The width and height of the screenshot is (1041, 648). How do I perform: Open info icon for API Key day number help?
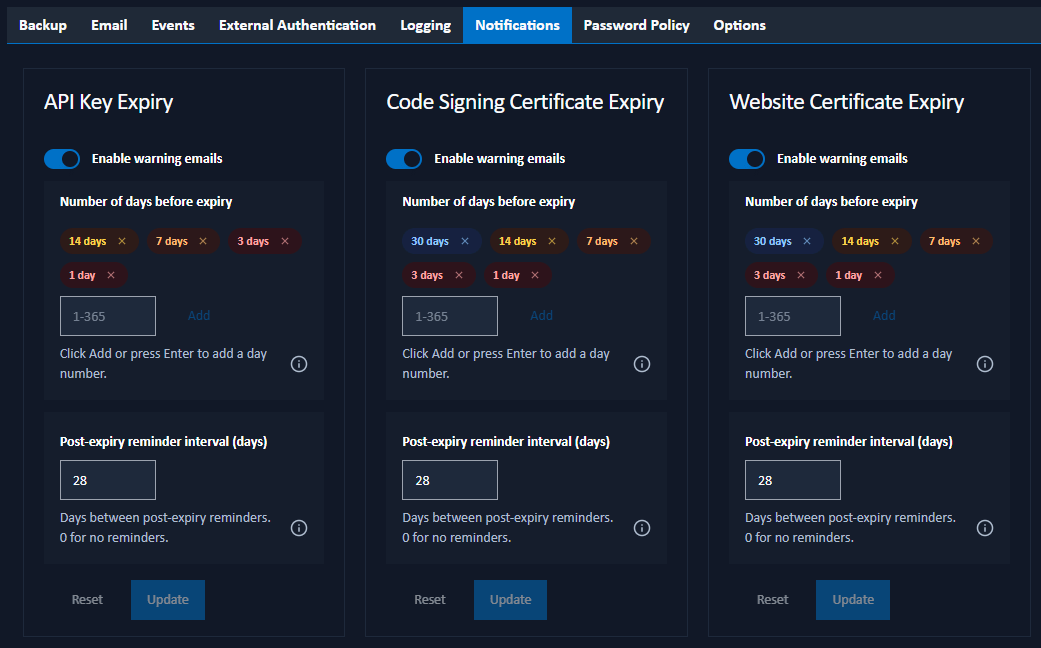[x=299, y=364]
